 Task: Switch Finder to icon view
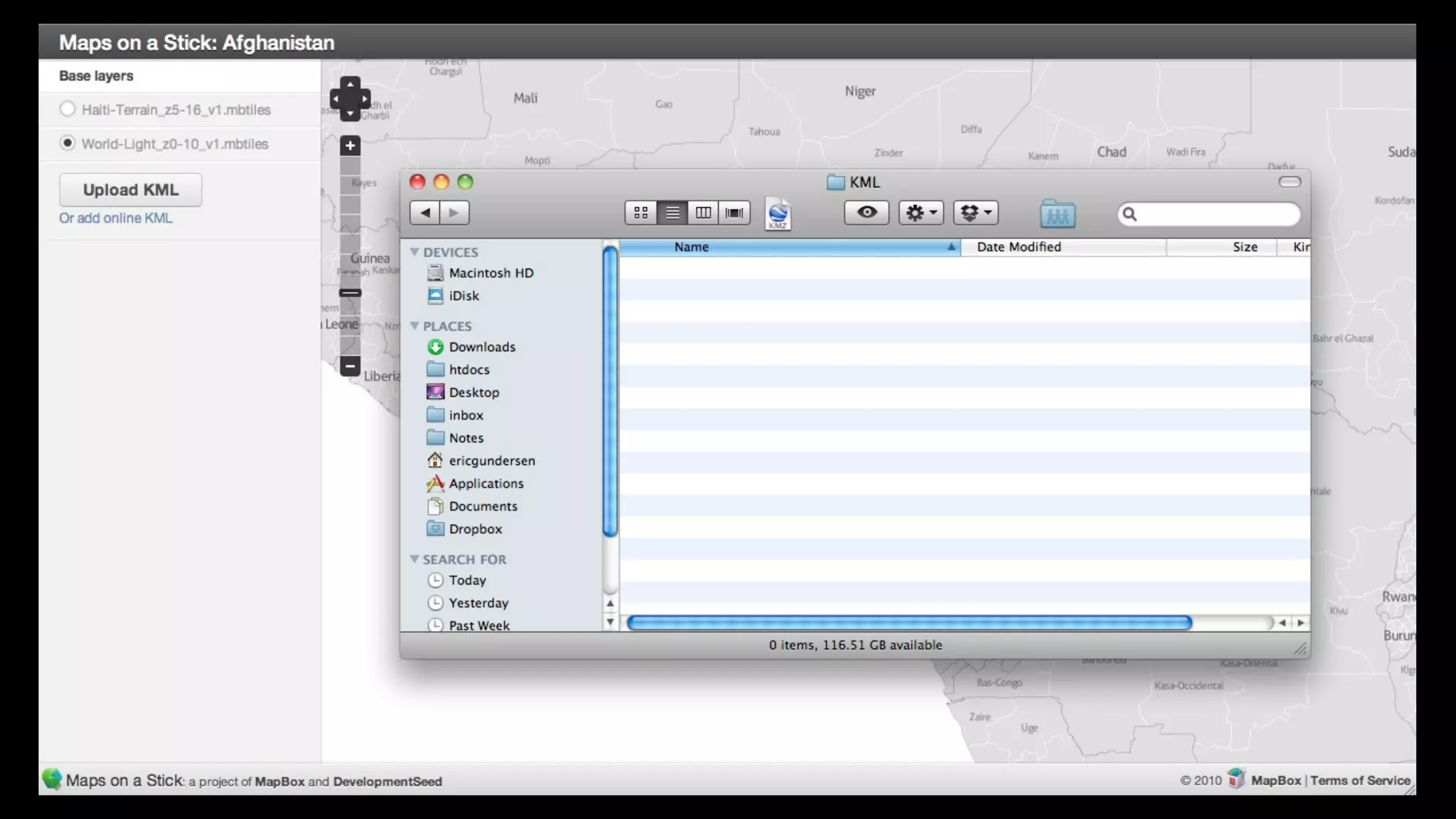click(x=641, y=213)
